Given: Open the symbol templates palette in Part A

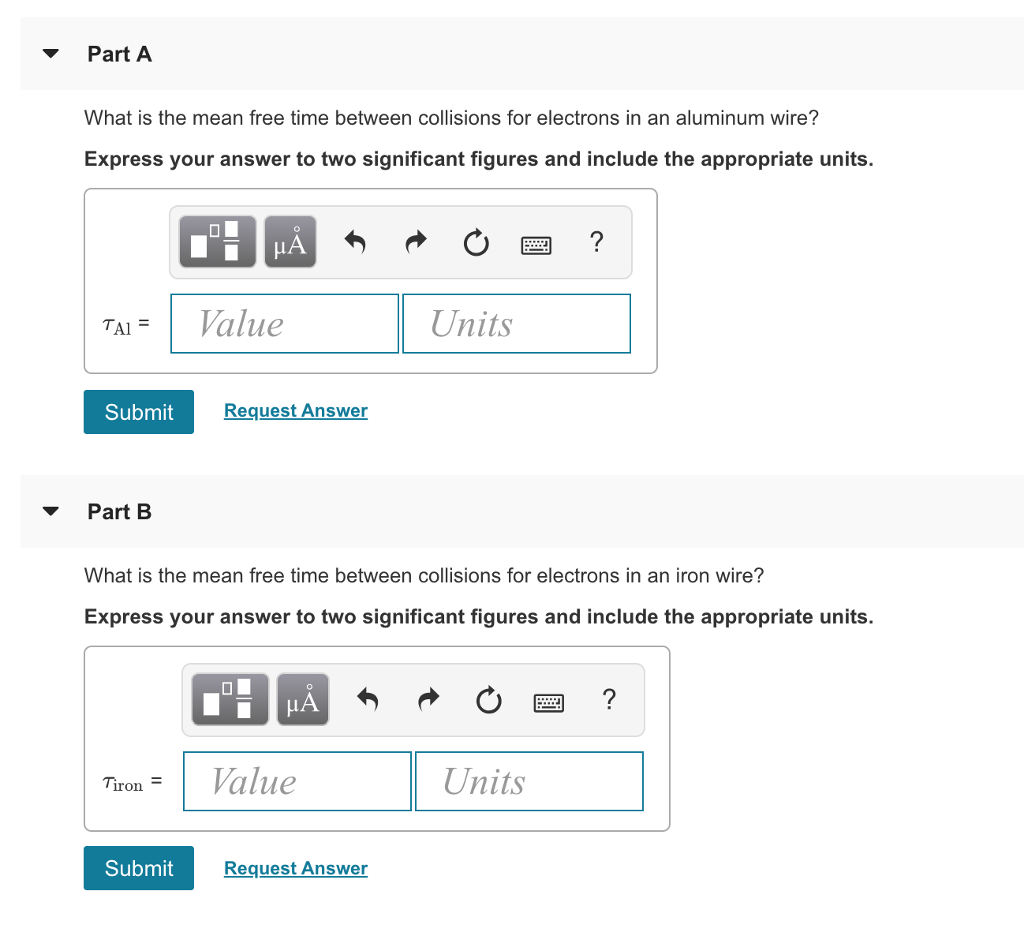Looking at the screenshot, I should [x=215, y=241].
